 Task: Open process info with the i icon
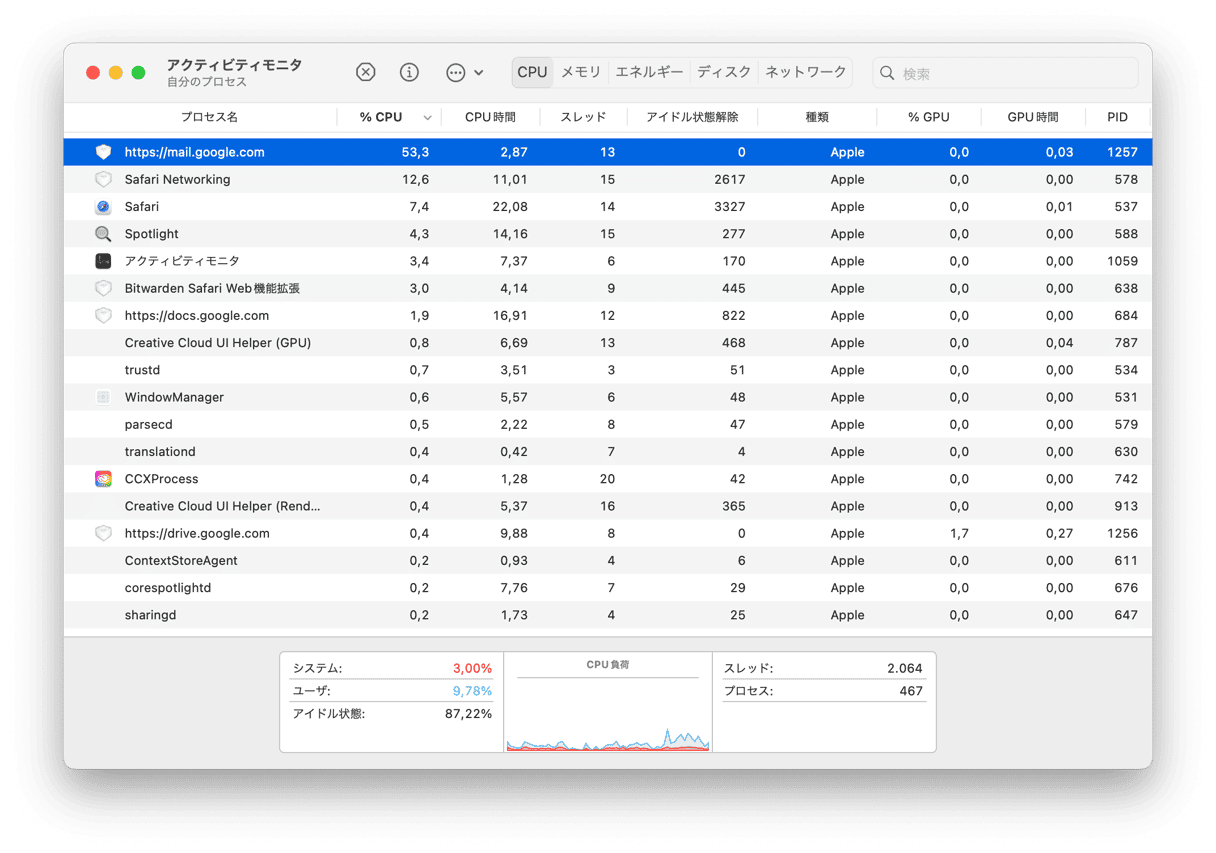point(409,72)
